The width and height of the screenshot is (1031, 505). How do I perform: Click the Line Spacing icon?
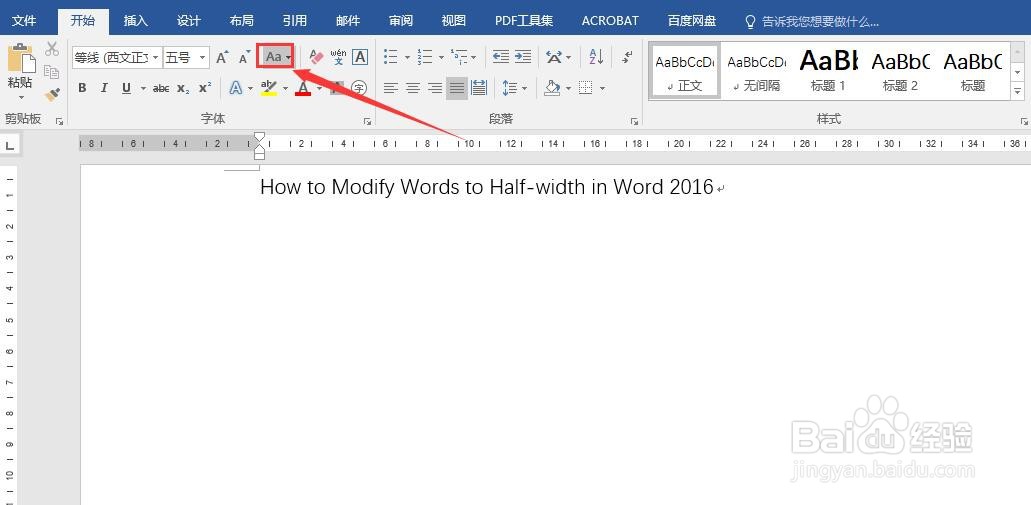coord(510,88)
